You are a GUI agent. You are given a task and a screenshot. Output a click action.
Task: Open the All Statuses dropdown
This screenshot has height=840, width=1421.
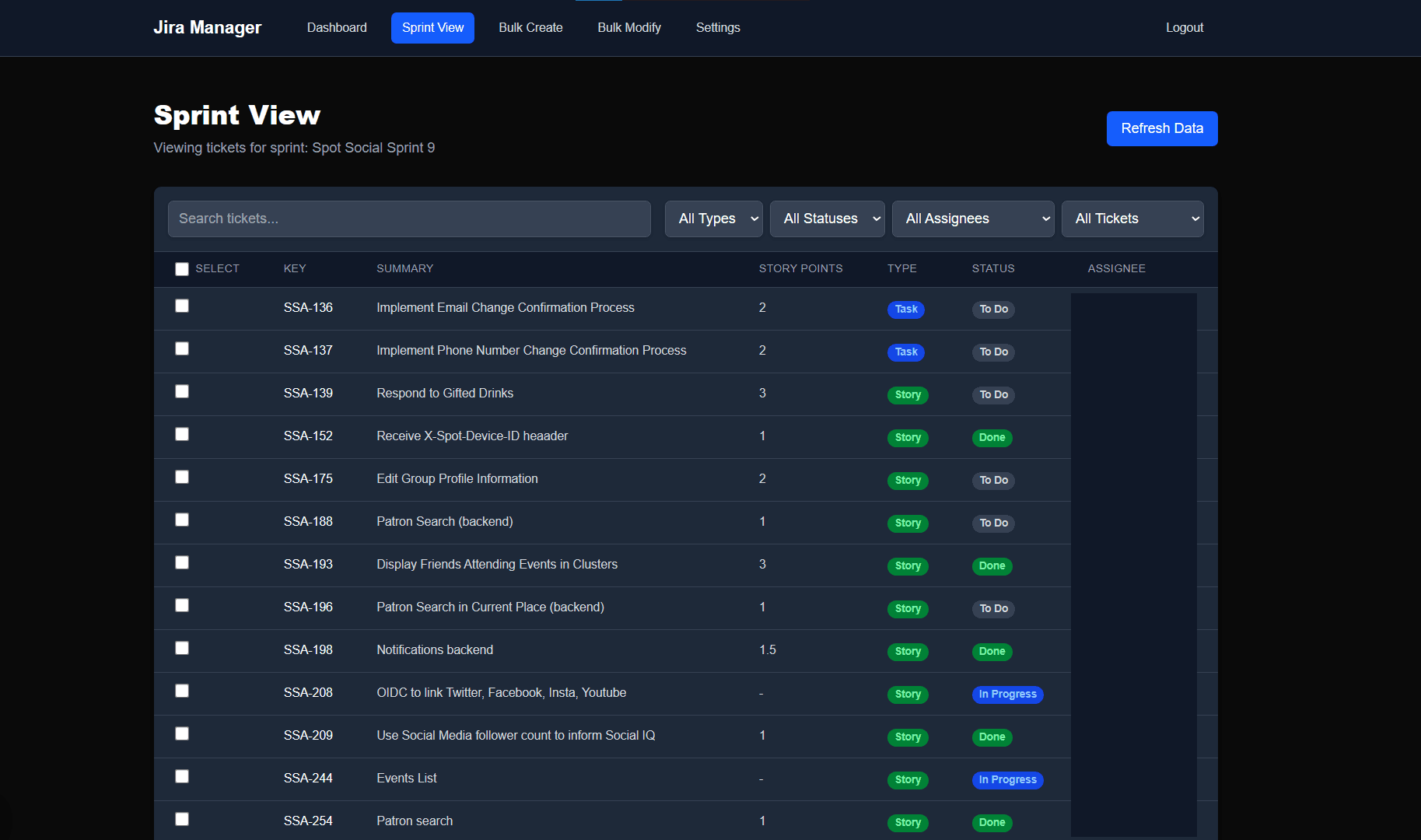pos(828,219)
